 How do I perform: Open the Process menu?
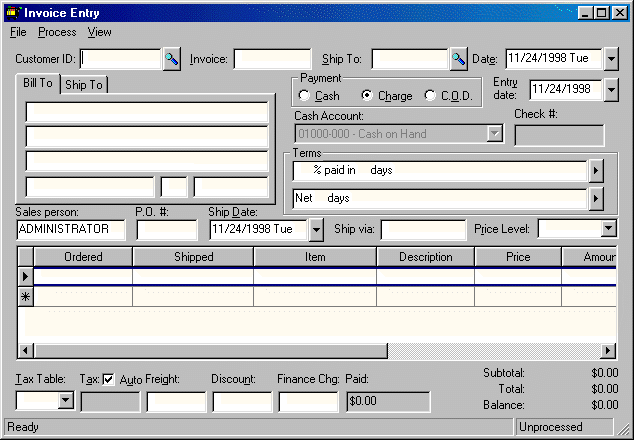[x=57, y=32]
